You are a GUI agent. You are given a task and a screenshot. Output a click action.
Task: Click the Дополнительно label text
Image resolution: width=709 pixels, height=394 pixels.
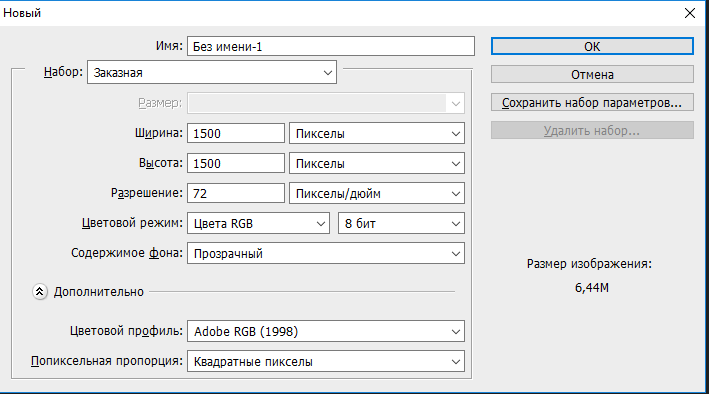(x=99, y=292)
